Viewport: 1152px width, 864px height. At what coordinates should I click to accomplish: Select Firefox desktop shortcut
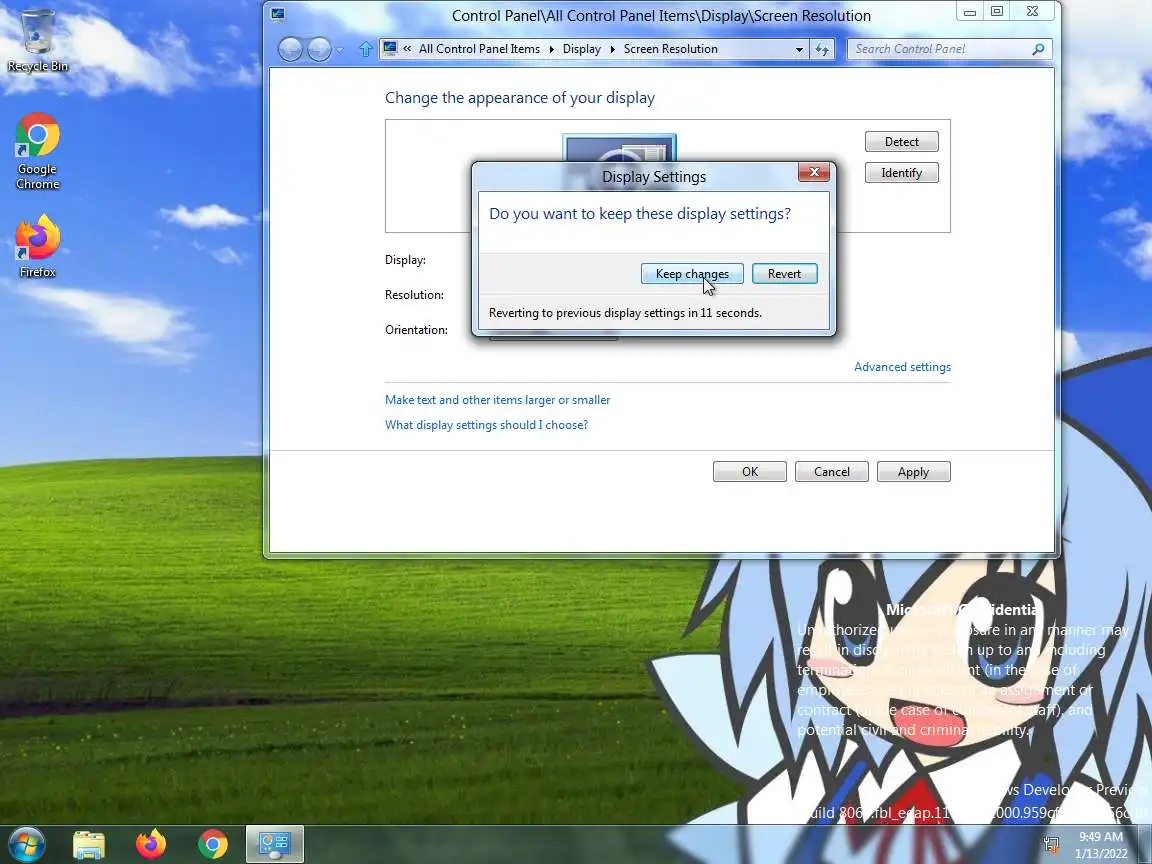tap(37, 246)
